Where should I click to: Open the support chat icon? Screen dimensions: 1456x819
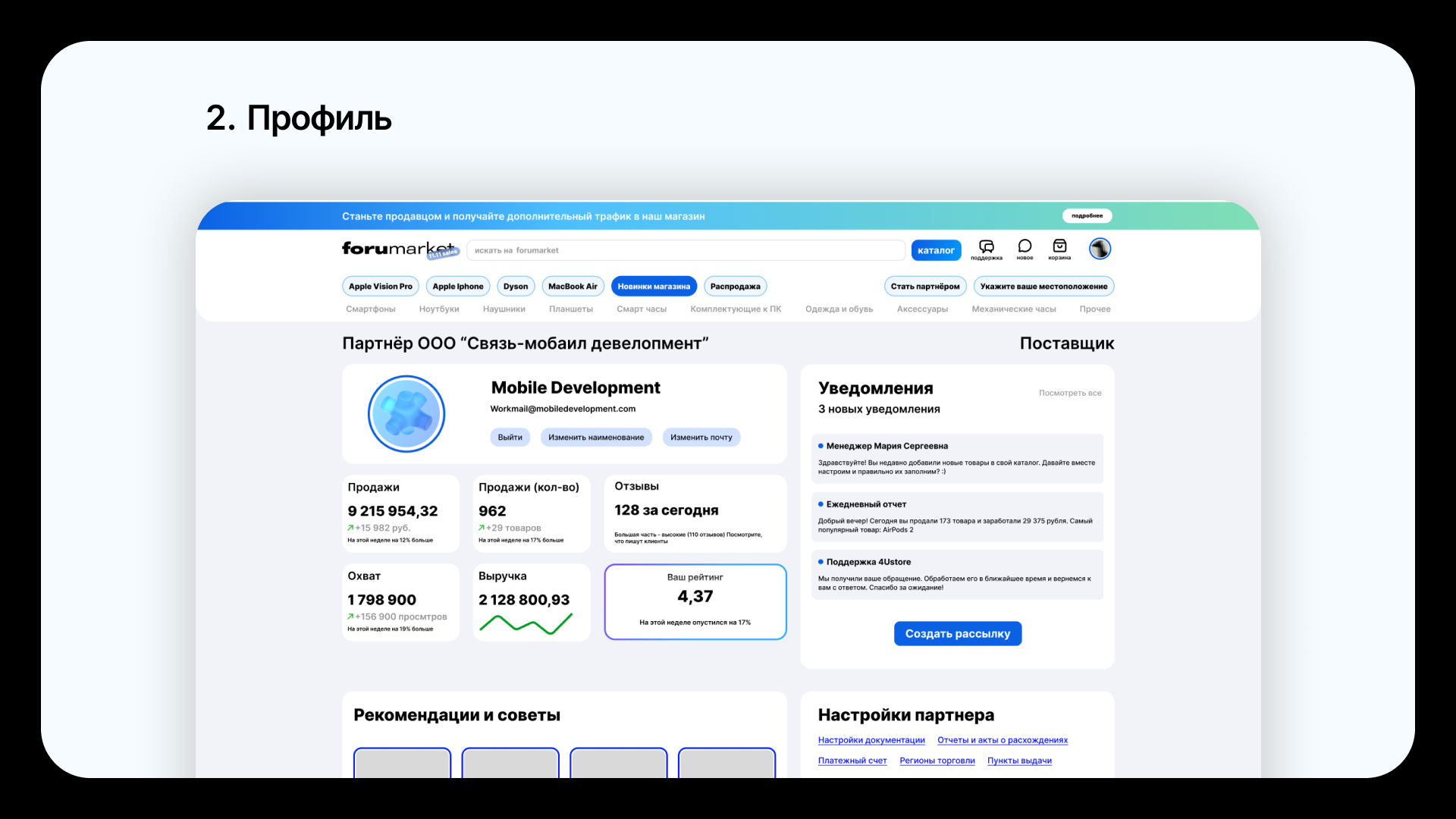(x=986, y=247)
